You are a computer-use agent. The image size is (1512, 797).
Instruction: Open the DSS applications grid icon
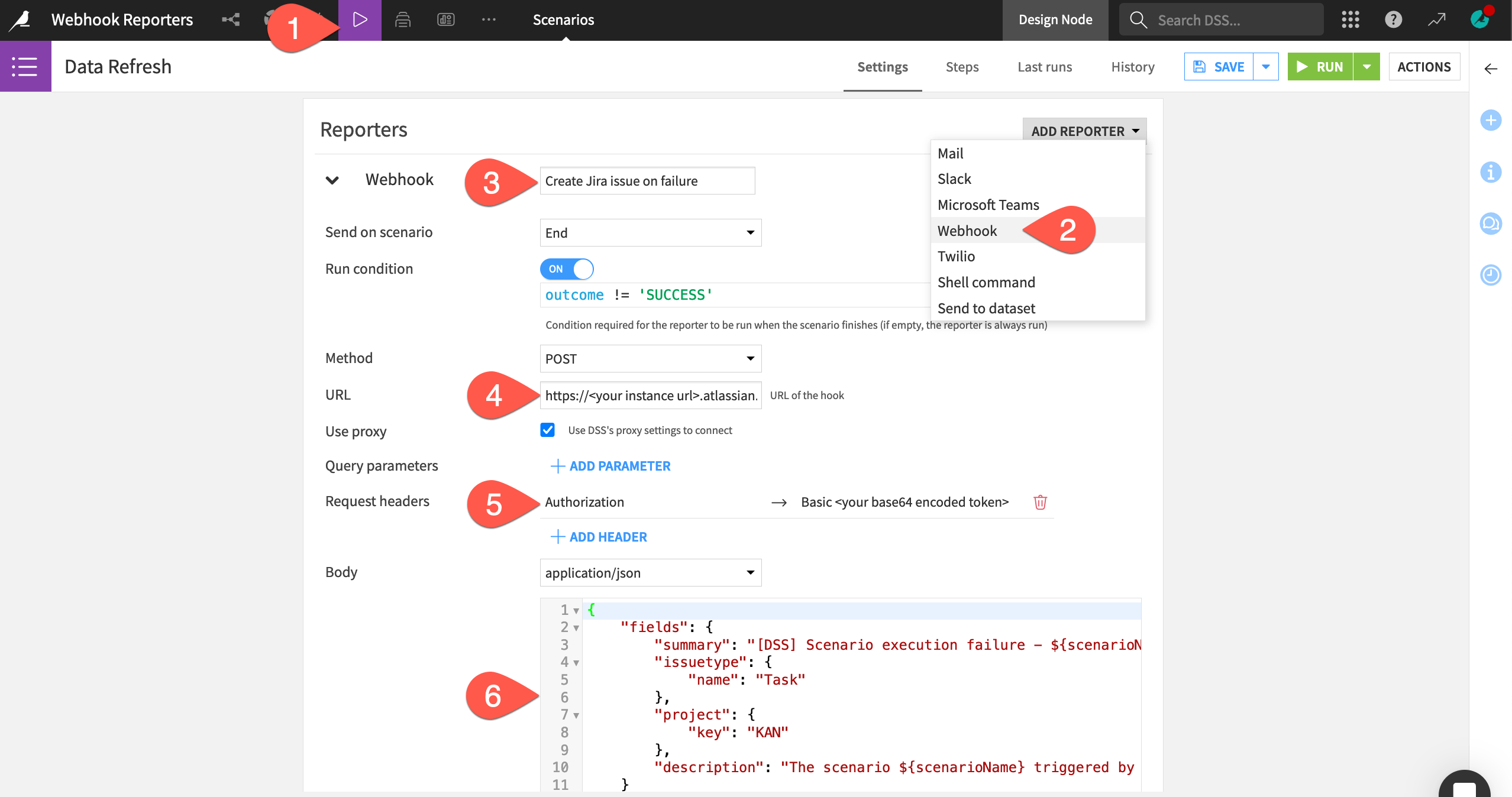pos(1351,20)
